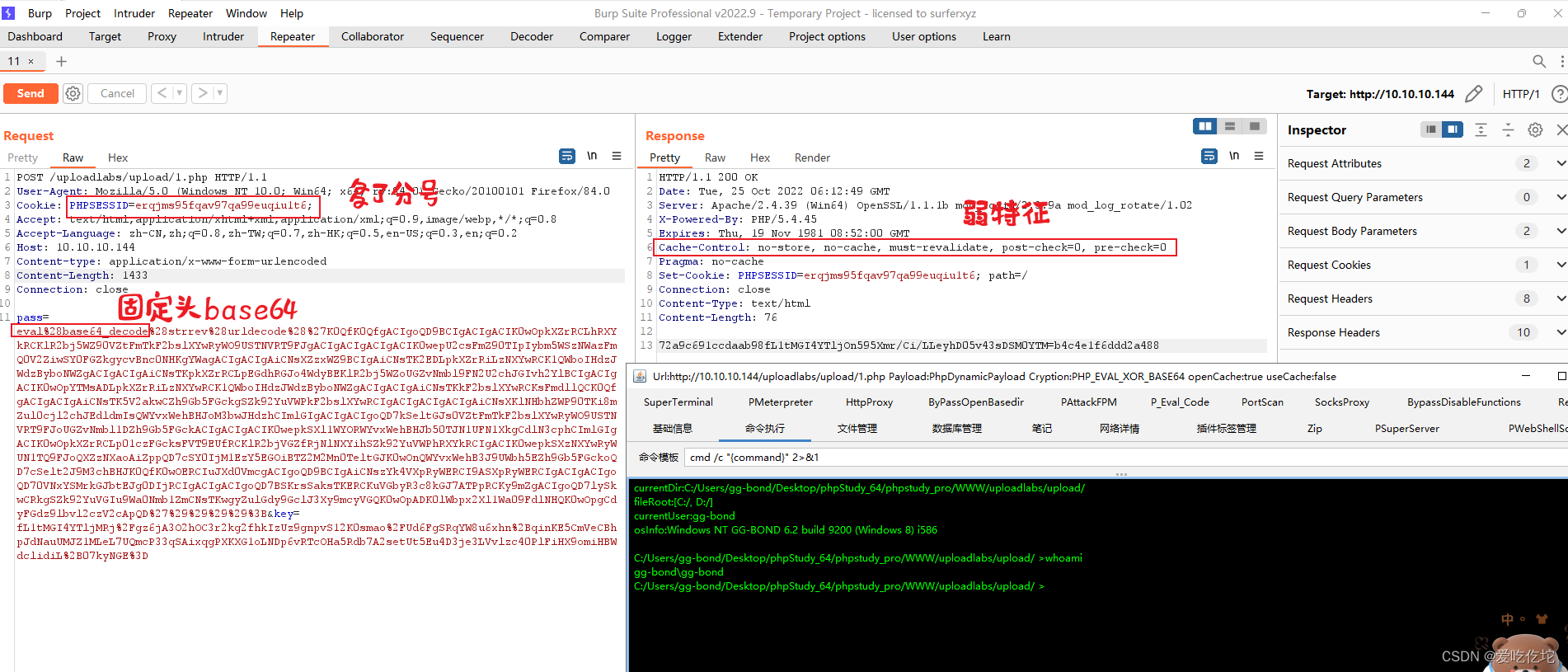
Task: Toggle word wrap in Response panel
Action: tap(1209, 156)
